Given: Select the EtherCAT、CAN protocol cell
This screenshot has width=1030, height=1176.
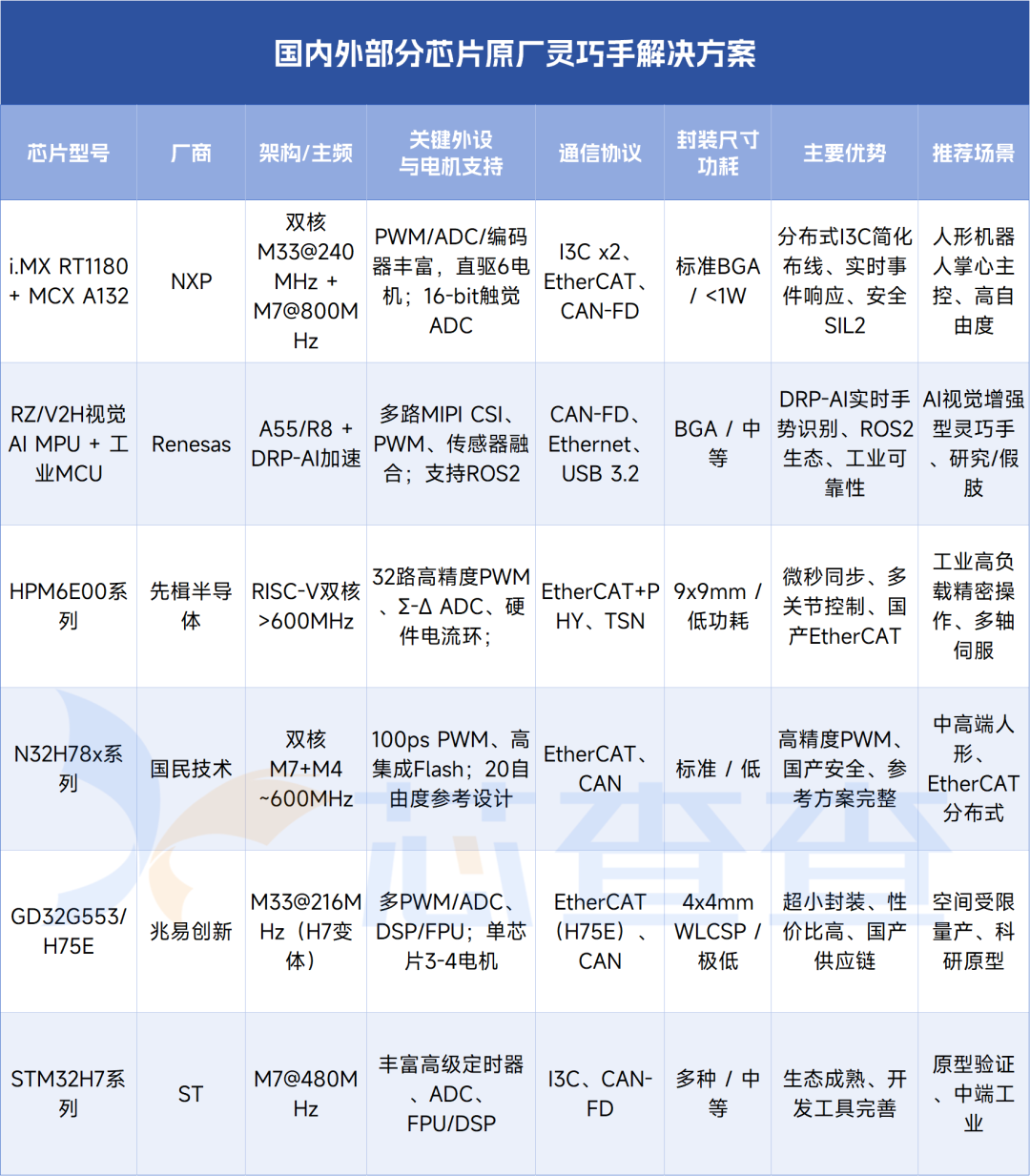Looking at the screenshot, I should point(600,769).
